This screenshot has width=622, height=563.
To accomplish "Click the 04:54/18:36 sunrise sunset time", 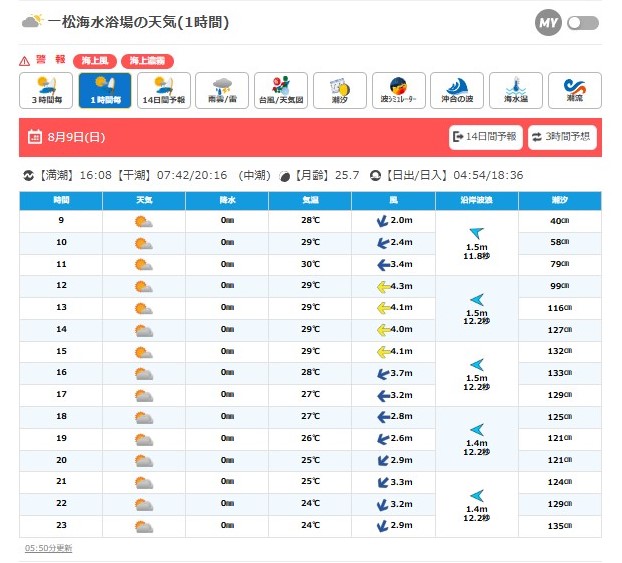I will click(x=488, y=175).
